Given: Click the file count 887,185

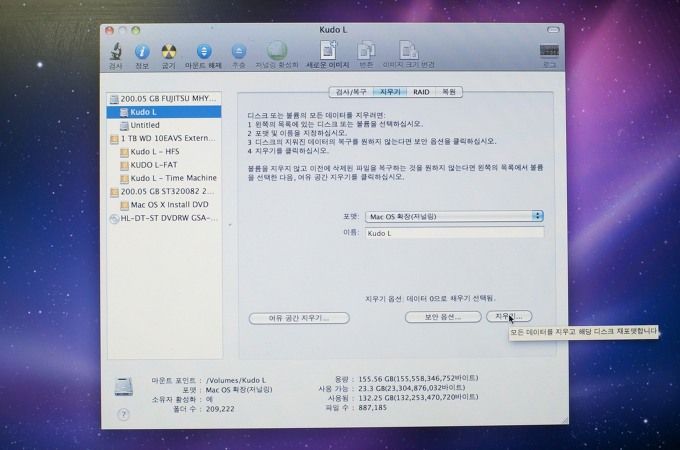Looking at the screenshot, I should (x=373, y=408).
